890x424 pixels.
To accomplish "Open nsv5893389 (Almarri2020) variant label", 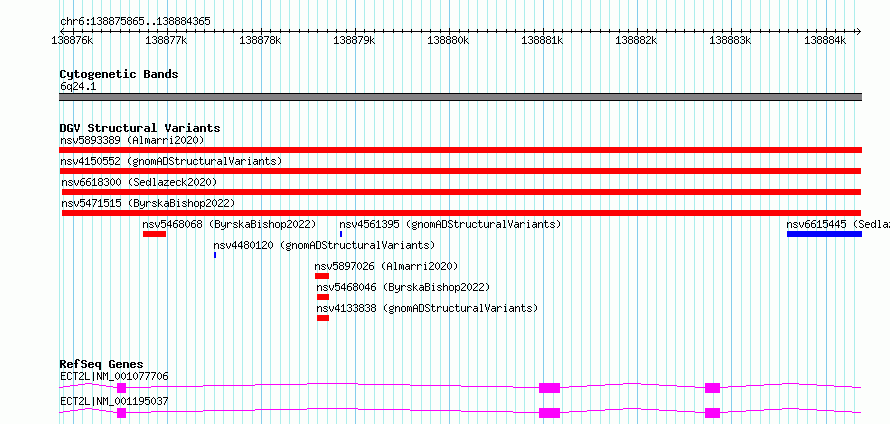I will tap(132, 140).
